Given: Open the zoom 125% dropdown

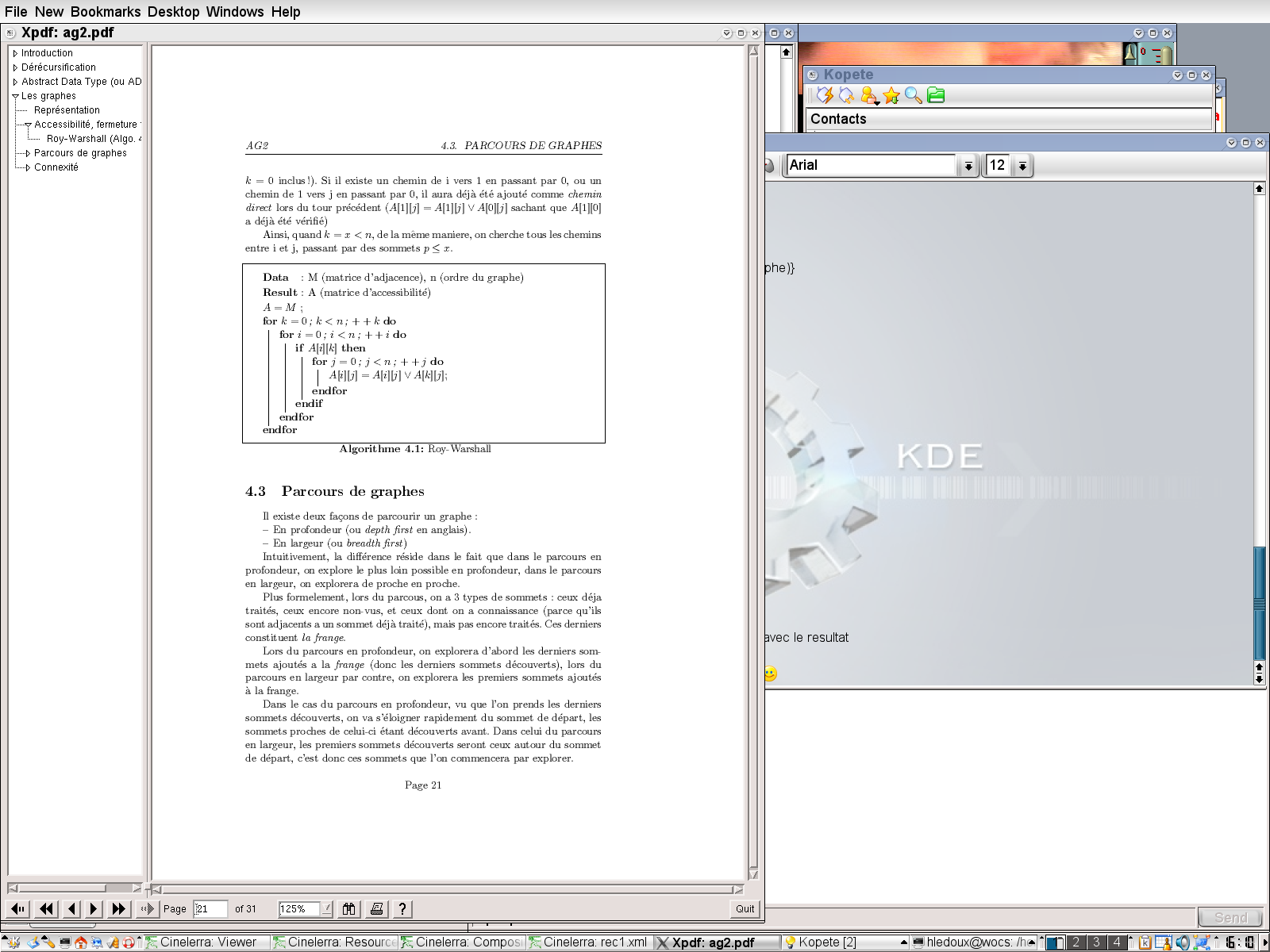Looking at the screenshot, I should pyautogui.click(x=326, y=909).
